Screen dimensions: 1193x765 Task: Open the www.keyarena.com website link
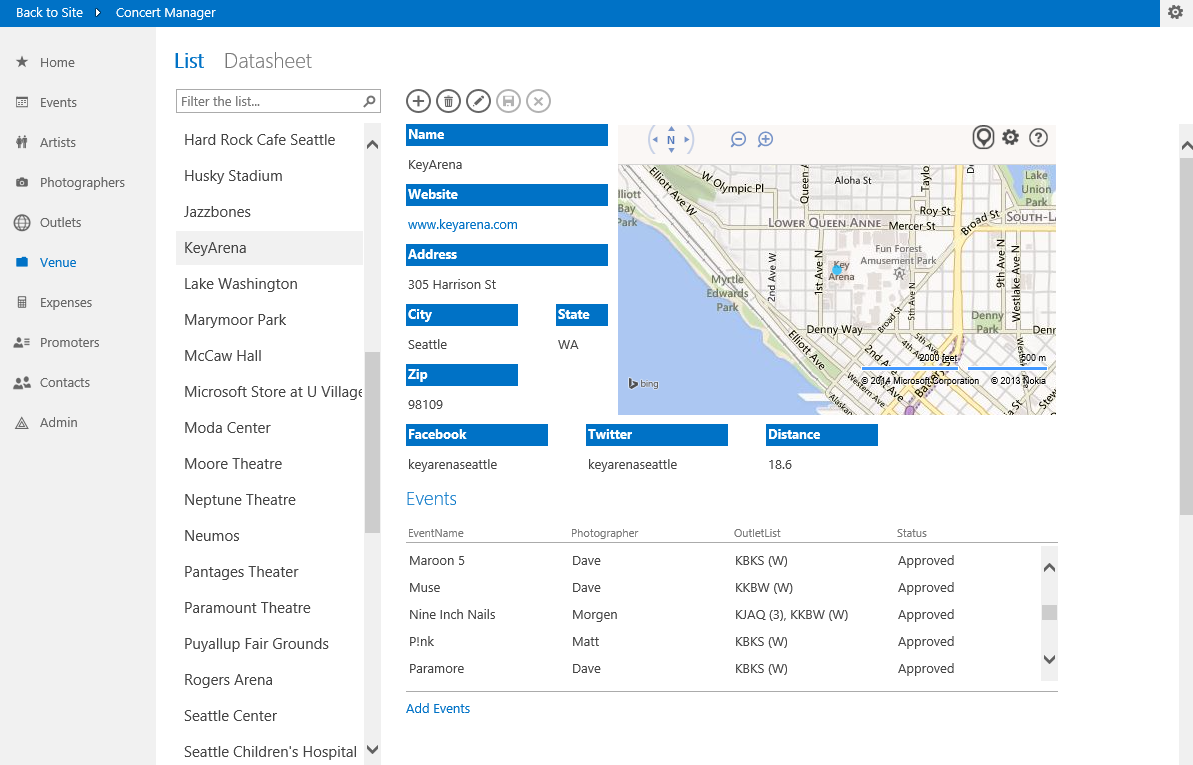pyautogui.click(x=463, y=225)
